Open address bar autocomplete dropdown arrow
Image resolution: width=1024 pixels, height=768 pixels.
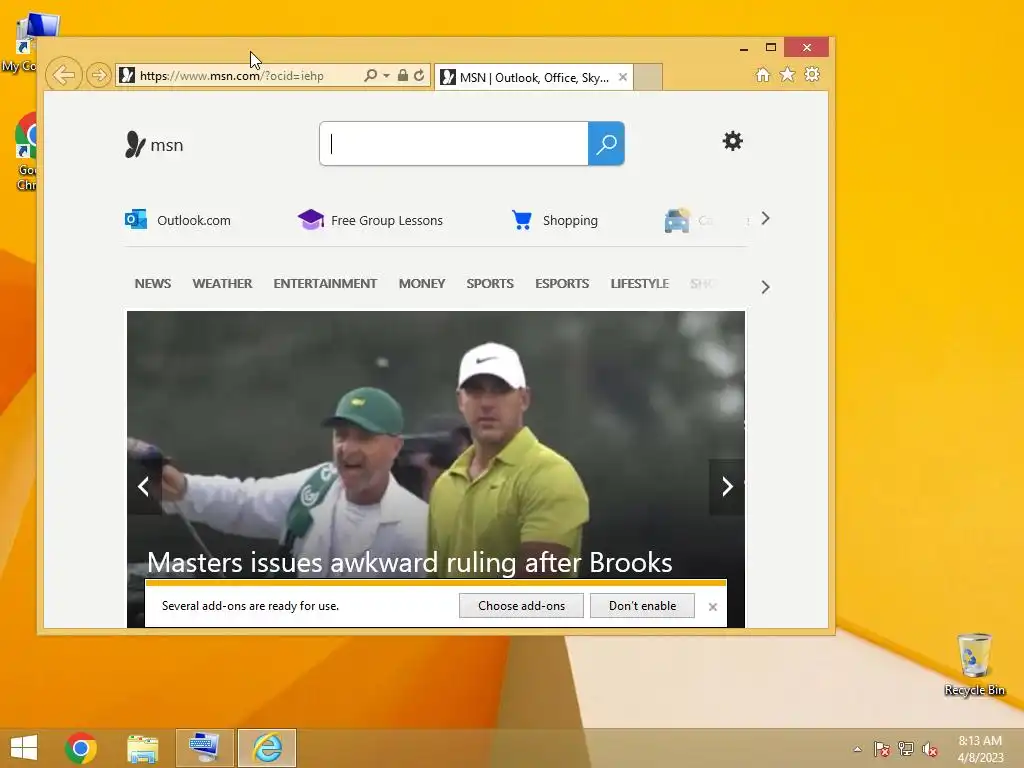click(386, 76)
